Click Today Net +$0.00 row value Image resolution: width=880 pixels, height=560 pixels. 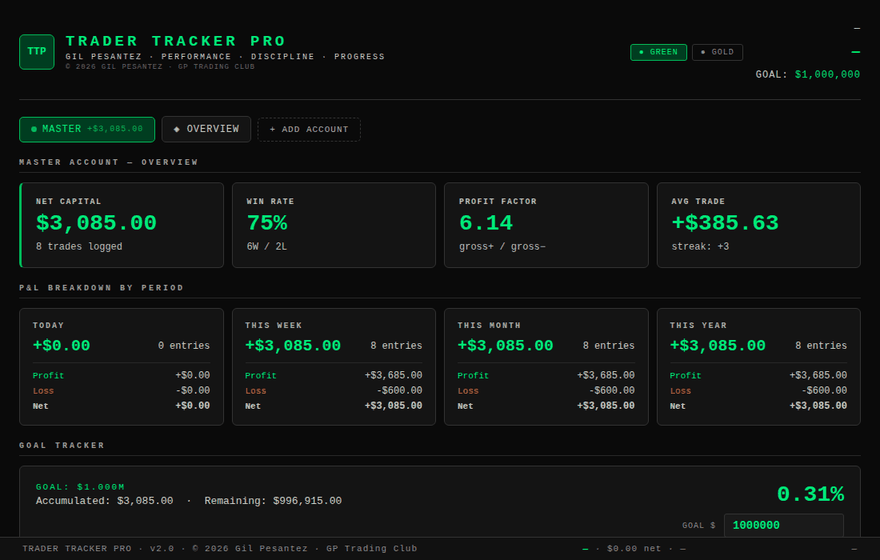192,406
